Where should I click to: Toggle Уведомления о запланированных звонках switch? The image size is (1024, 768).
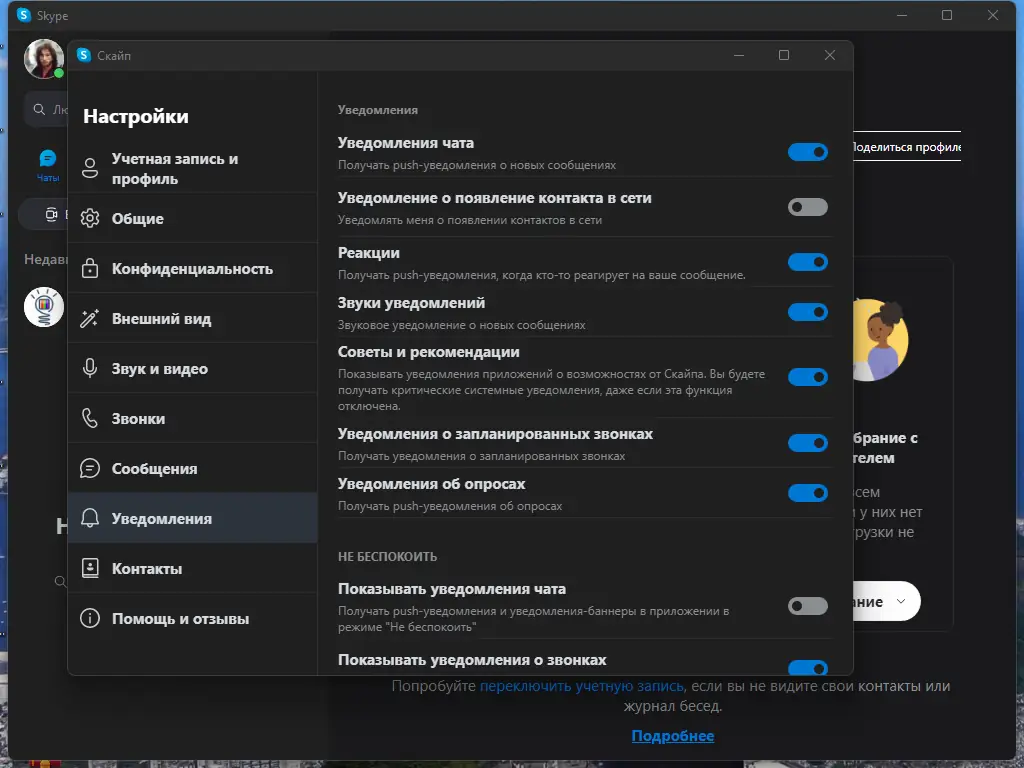coord(808,443)
